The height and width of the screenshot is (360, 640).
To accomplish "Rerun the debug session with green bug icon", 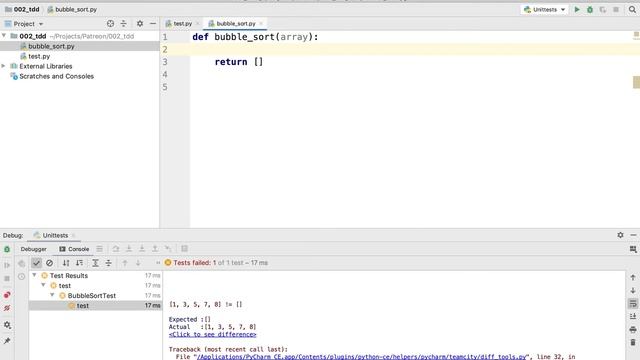I will [x=7, y=249].
